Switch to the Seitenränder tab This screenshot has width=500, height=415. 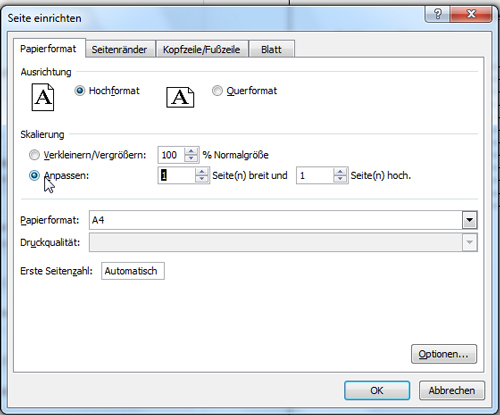click(x=119, y=50)
